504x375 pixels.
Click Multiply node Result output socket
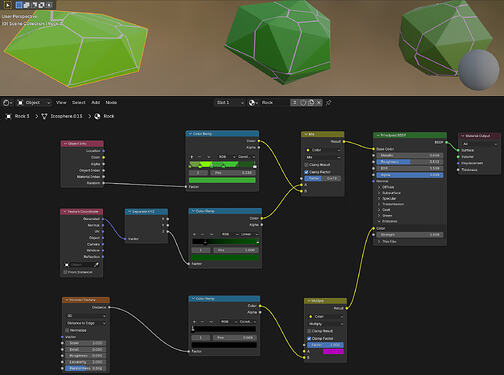pyautogui.click(x=347, y=308)
